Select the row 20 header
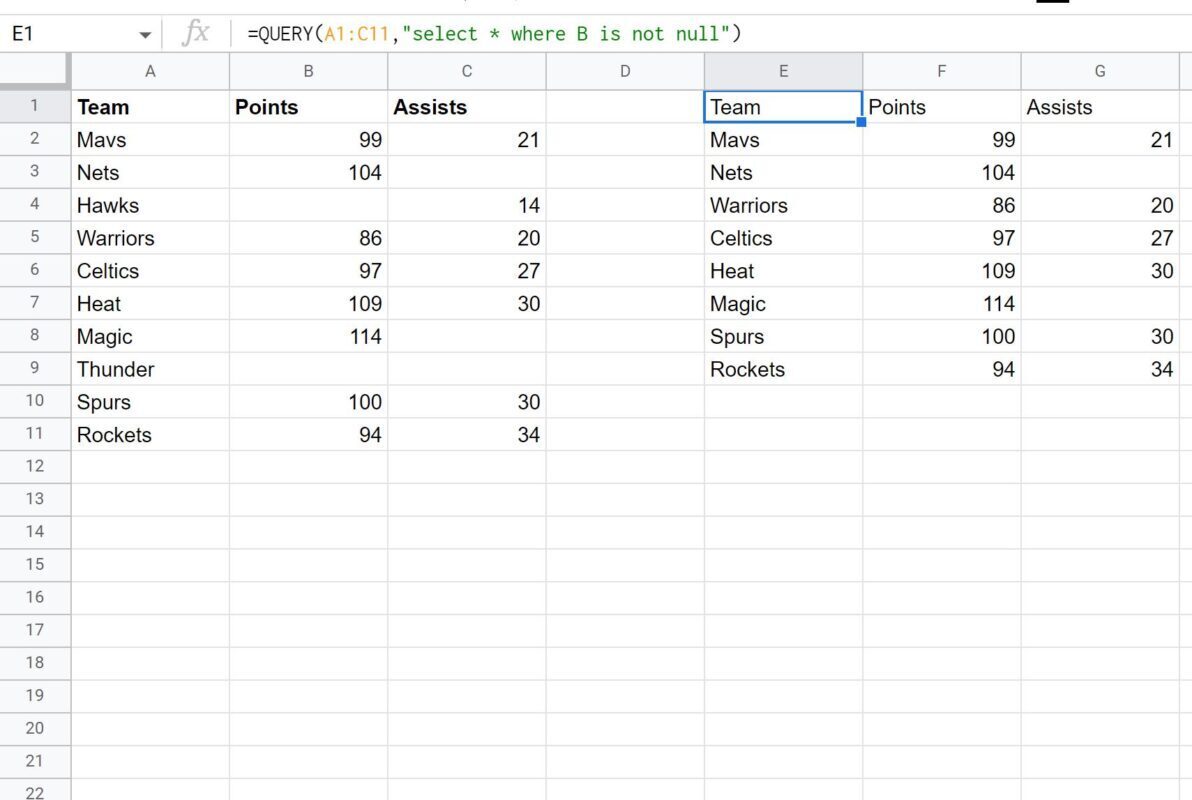 tap(35, 728)
